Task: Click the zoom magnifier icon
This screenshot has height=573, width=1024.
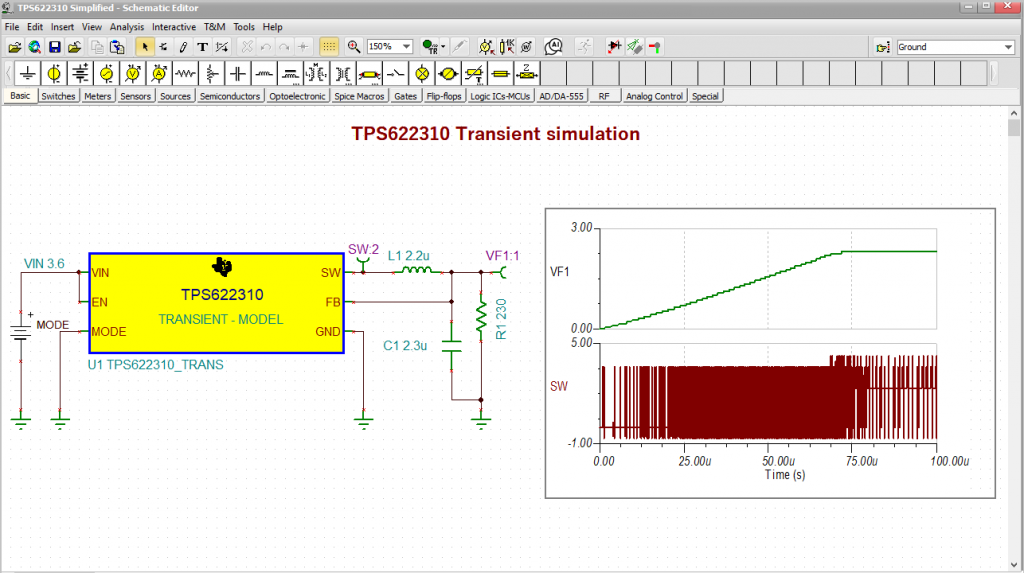Action: tap(354, 47)
